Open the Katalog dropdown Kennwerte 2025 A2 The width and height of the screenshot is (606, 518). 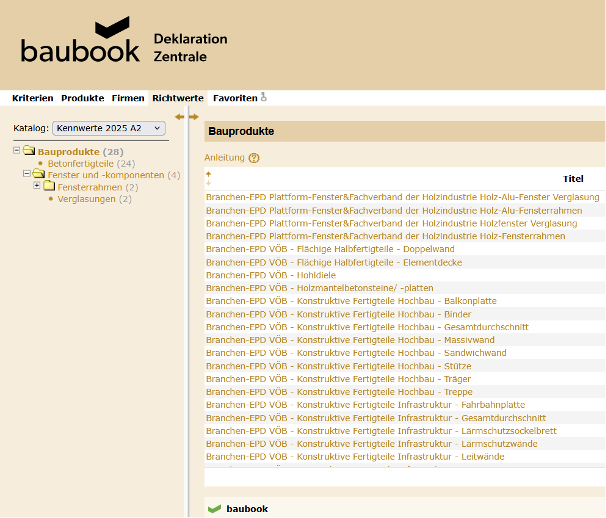click(x=109, y=128)
